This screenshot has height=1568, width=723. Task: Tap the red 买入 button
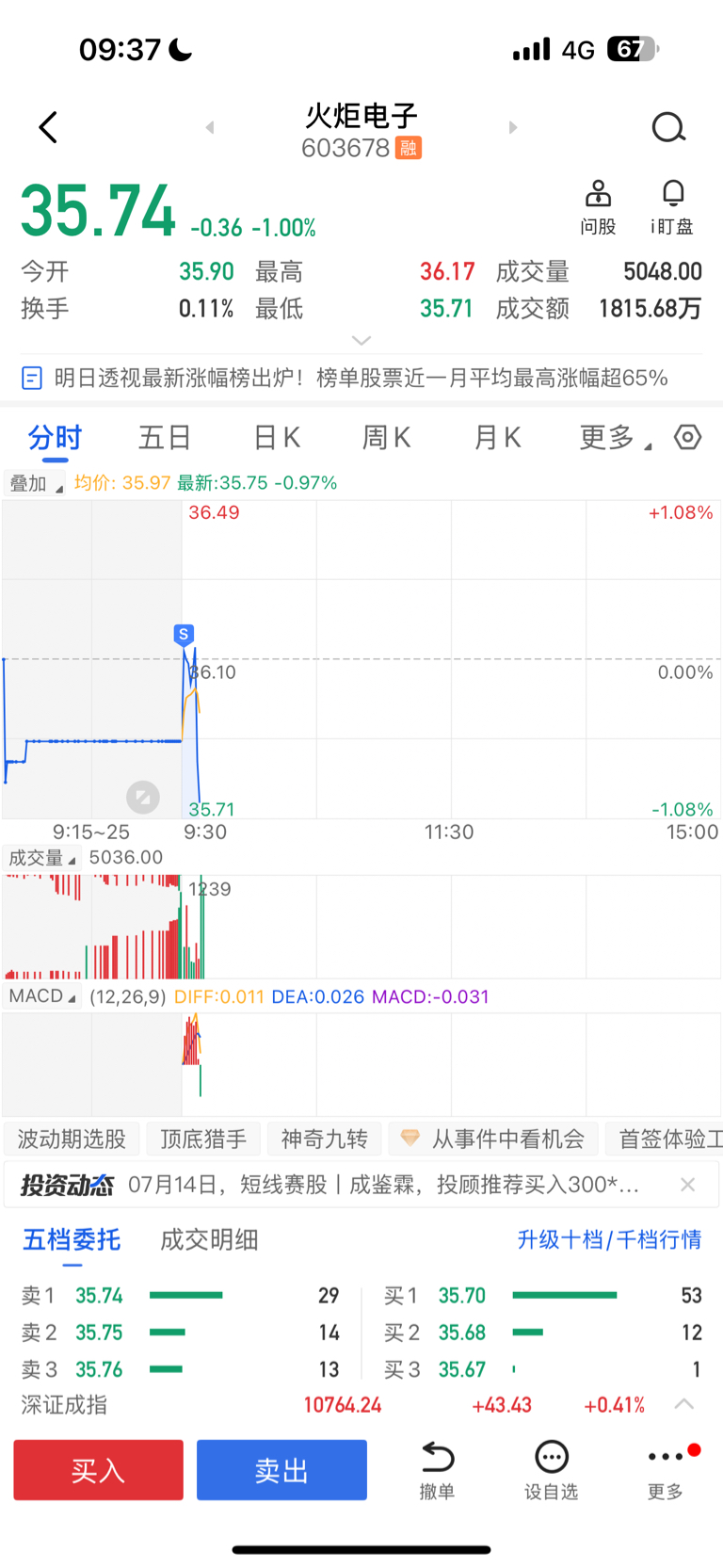(98, 1470)
